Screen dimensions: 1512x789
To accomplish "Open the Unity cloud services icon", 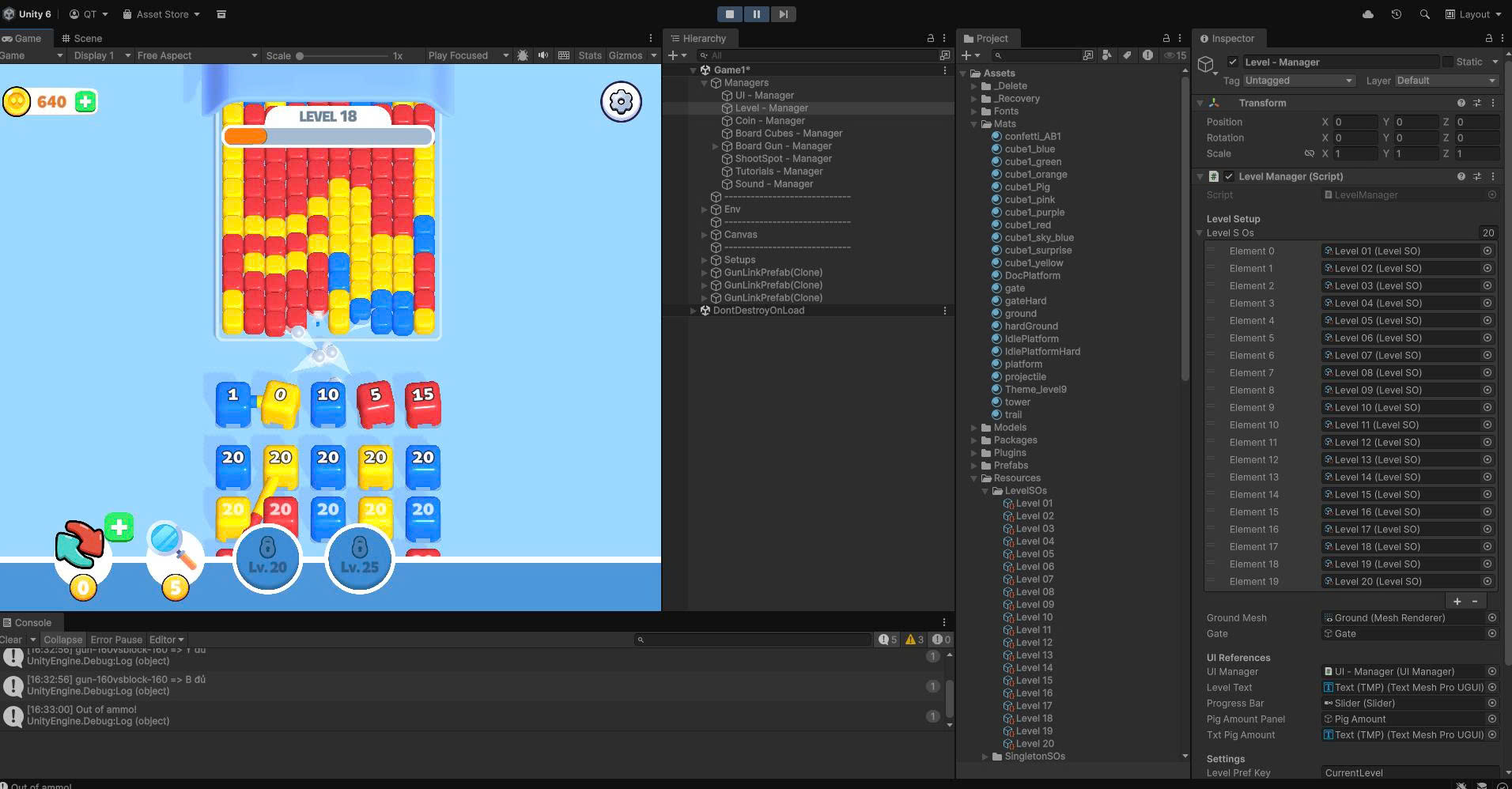I will click(1367, 14).
